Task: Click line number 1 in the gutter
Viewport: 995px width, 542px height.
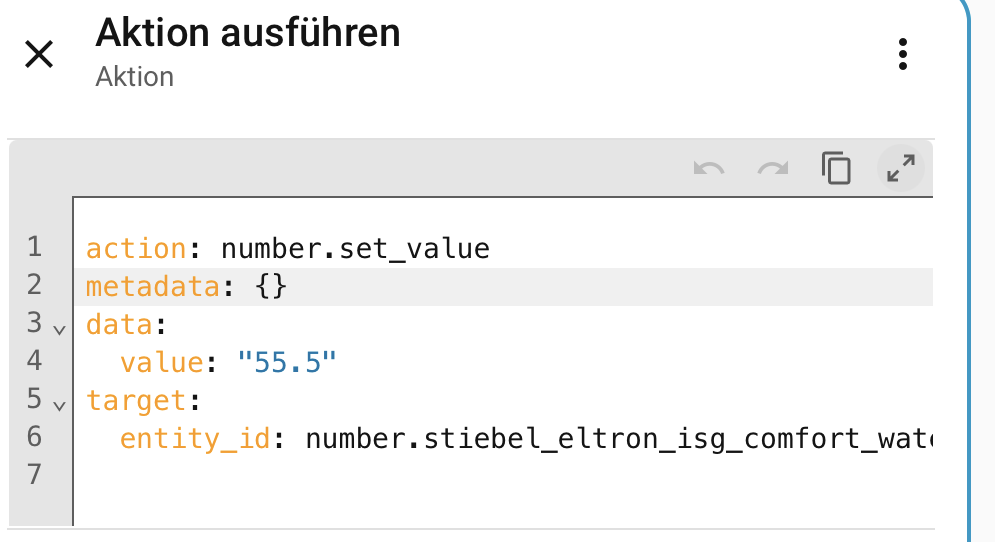Action: click(x=36, y=247)
